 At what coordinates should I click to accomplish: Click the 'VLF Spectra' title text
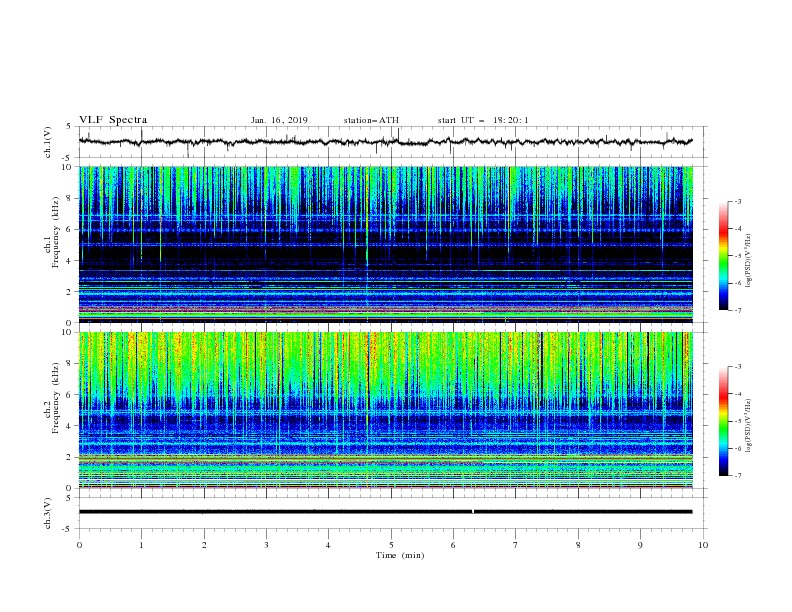113,120
